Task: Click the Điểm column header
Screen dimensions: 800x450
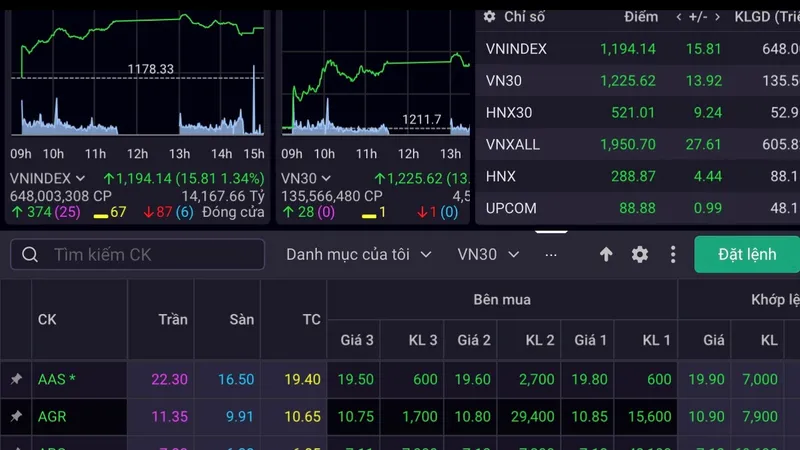Action: pyautogui.click(x=641, y=17)
